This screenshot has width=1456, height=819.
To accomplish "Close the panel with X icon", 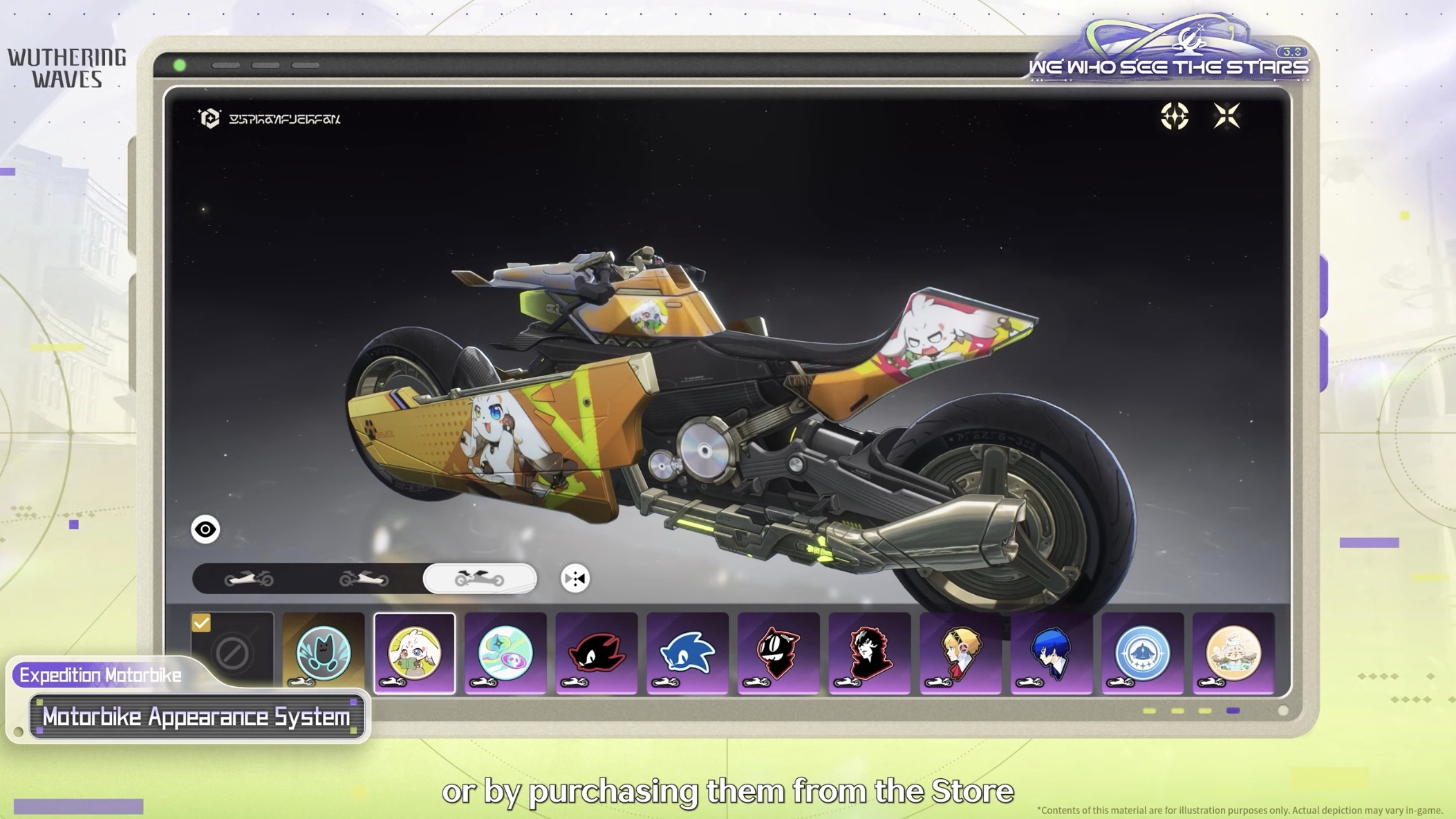I will click(1226, 116).
